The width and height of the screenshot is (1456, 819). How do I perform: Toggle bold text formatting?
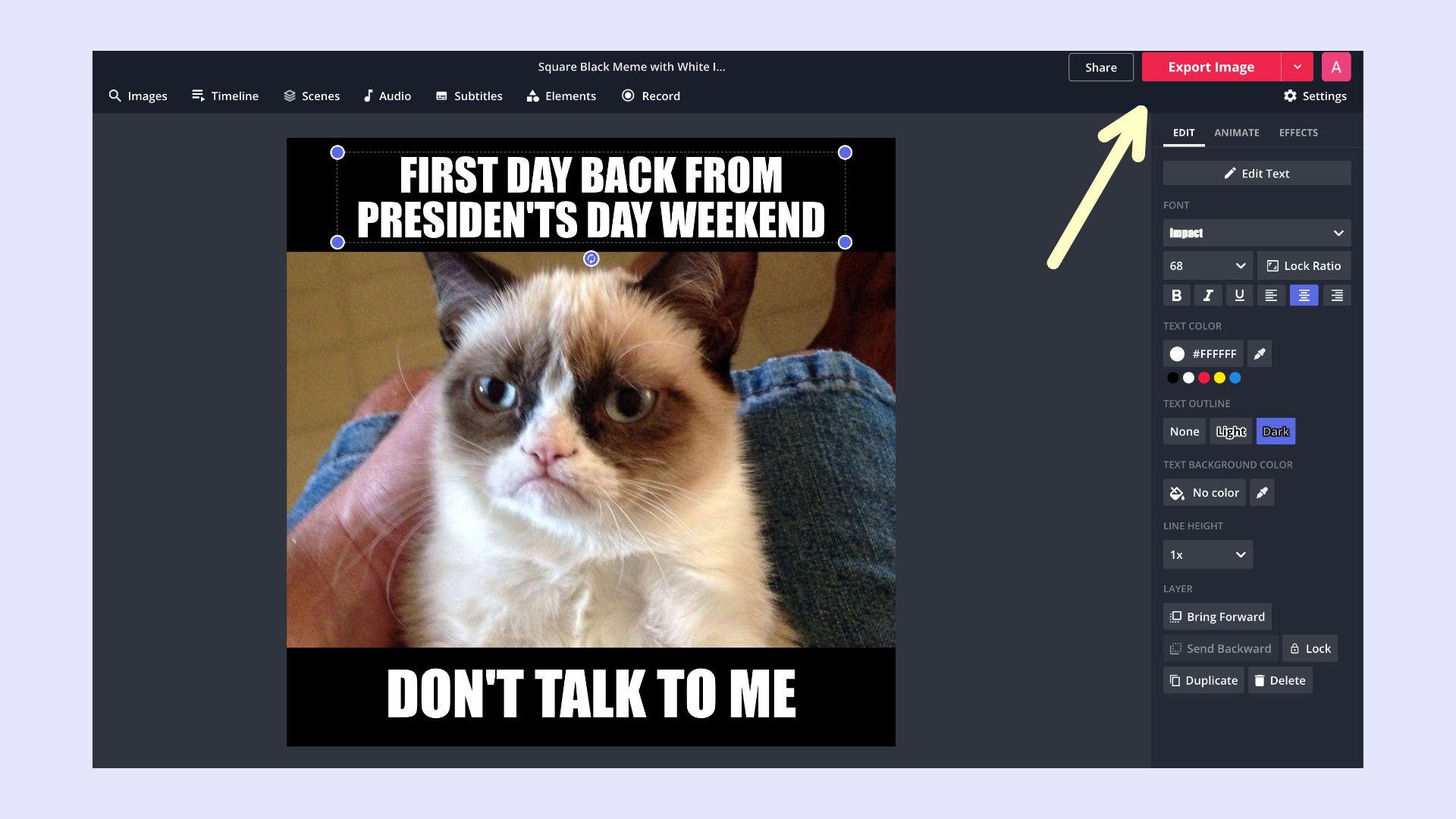point(1176,296)
